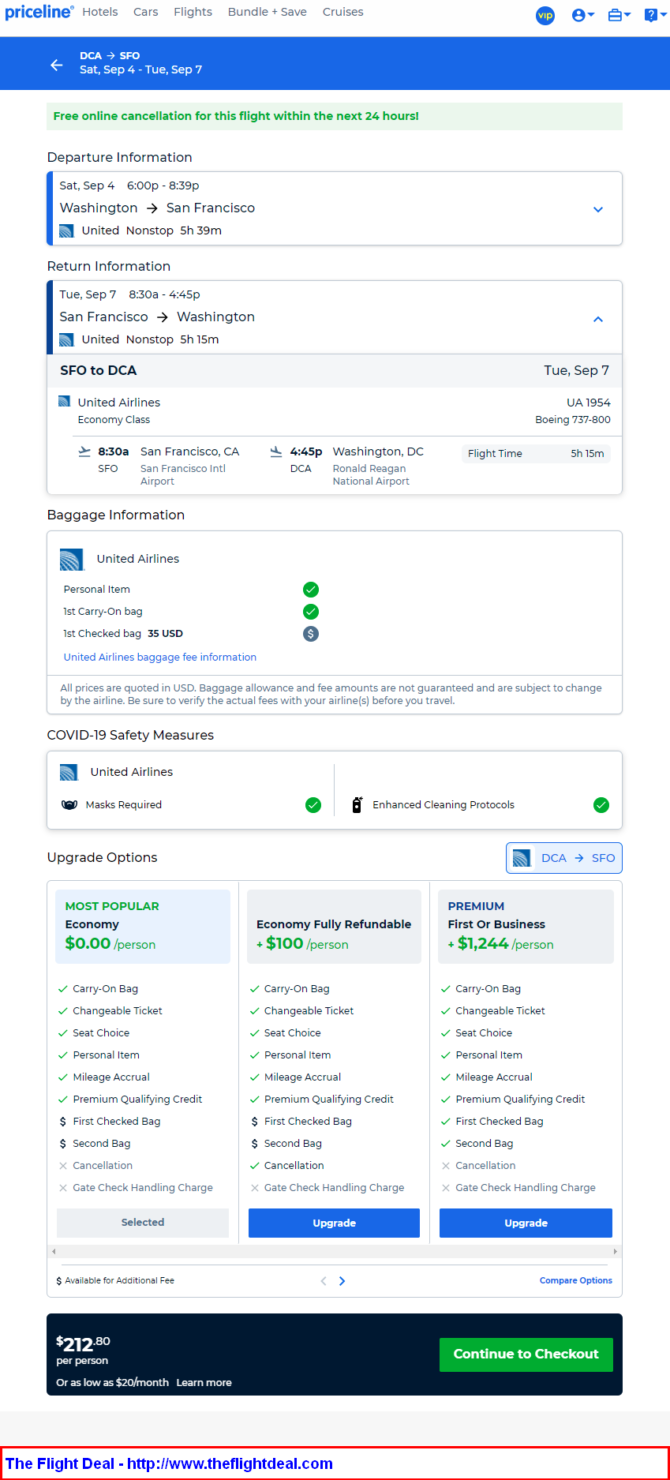Viewport: 670px width, 1480px height.
Task: Click the upgrade options horizontal scrollbar
Action: click(x=334, y=1251)
